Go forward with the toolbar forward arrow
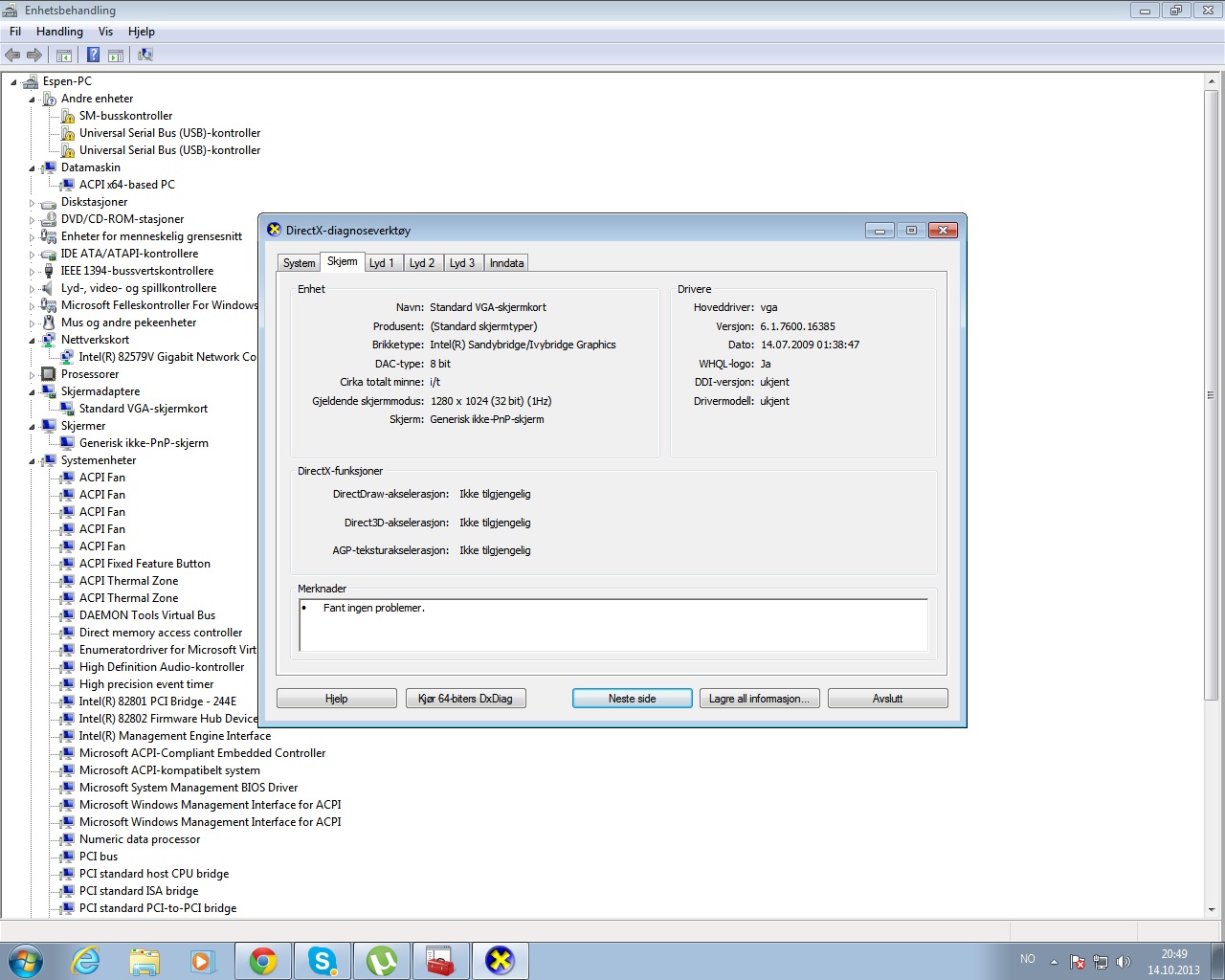This screenshot has width=1225, height=980. coord(34,55)
